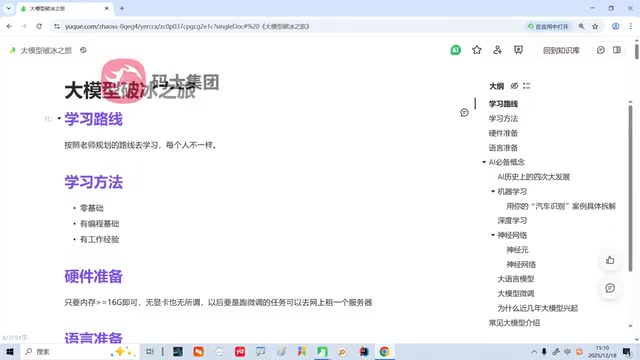Star this document with the favorite icon

tap(477, 50)
